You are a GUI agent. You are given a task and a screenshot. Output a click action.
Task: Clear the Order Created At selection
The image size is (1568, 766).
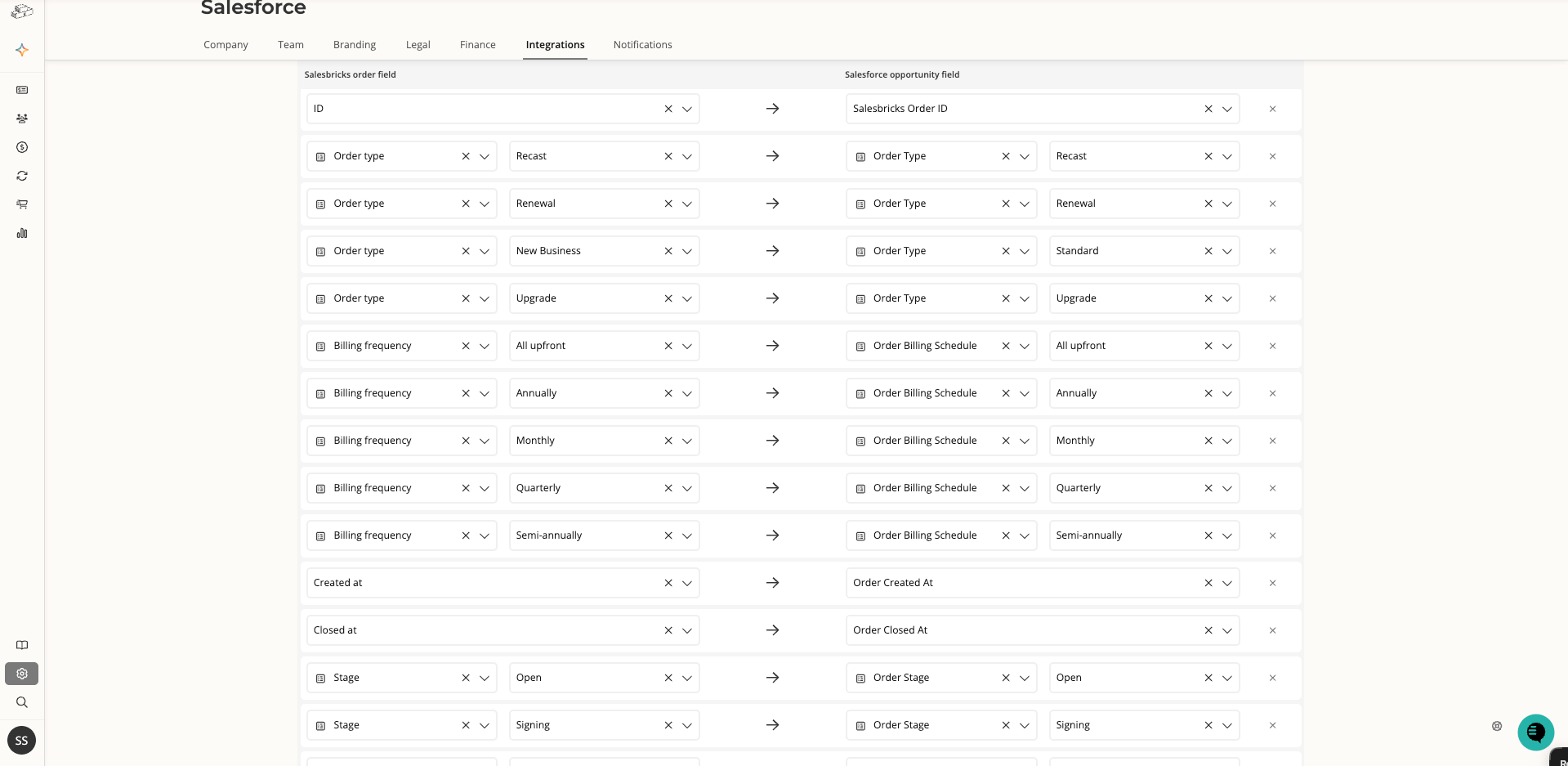[1208, 583]
